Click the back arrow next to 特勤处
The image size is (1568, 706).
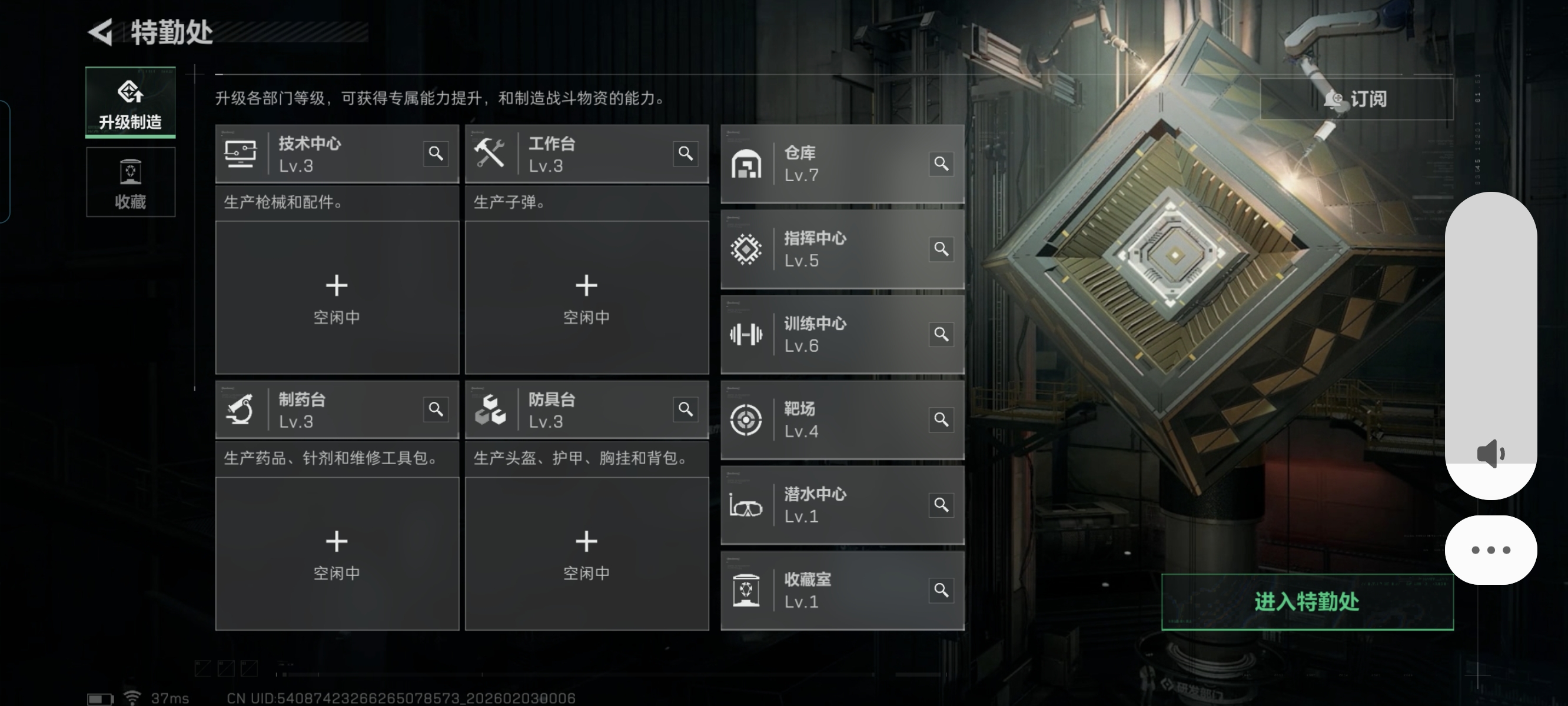(101, 32)
